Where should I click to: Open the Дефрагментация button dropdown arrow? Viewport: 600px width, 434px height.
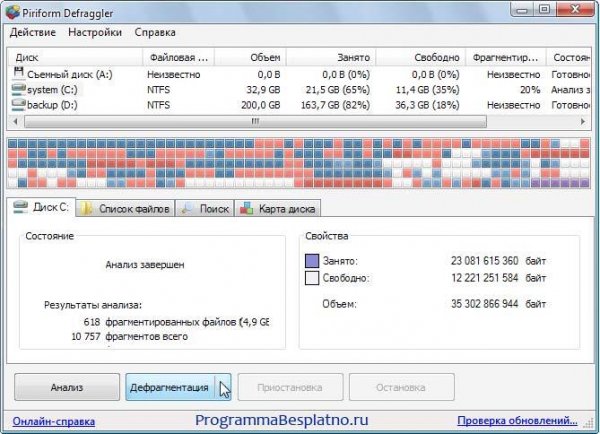pos(223,387)
